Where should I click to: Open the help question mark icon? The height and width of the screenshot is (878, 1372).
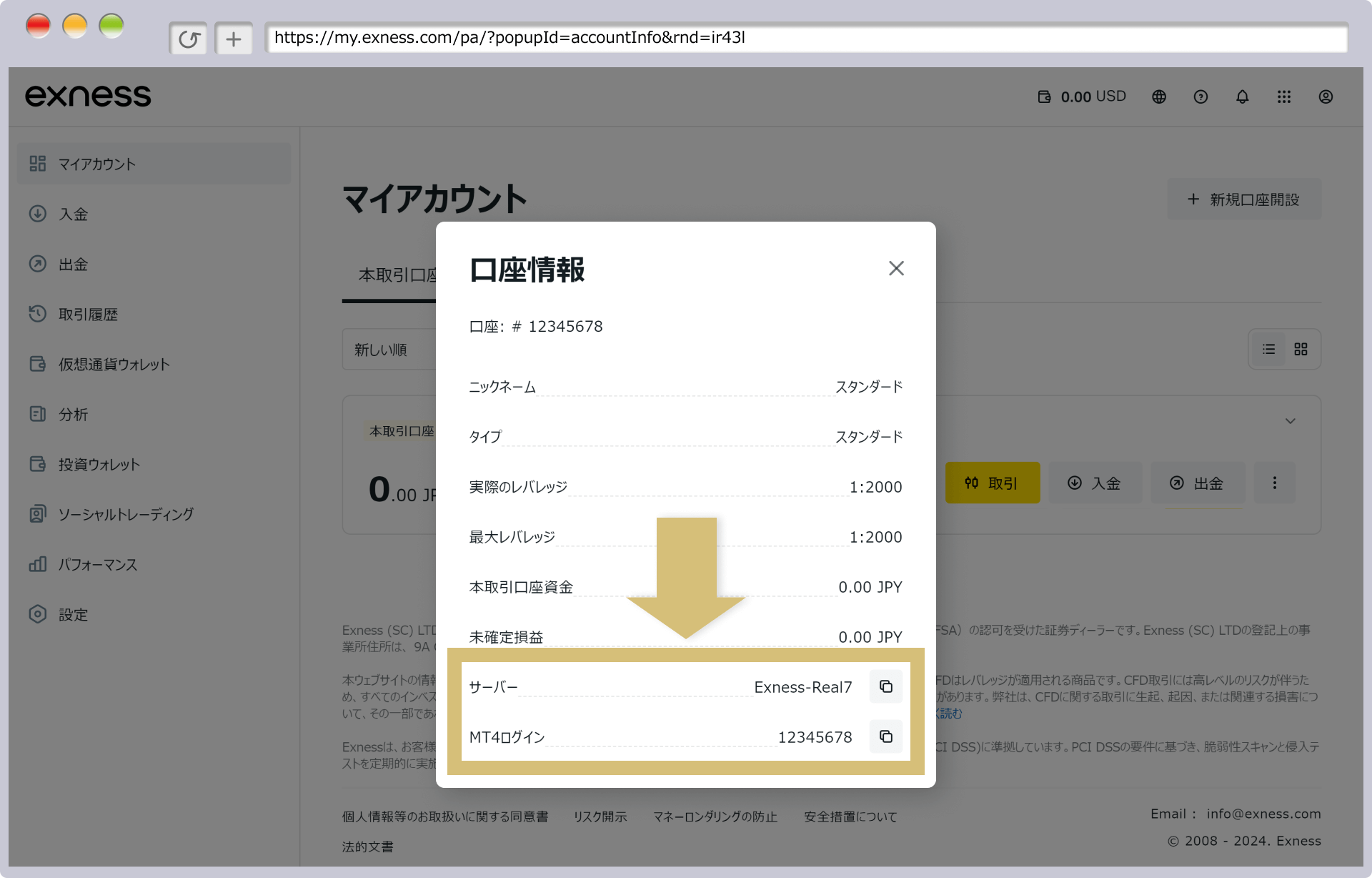click(x=1200, y=97)
